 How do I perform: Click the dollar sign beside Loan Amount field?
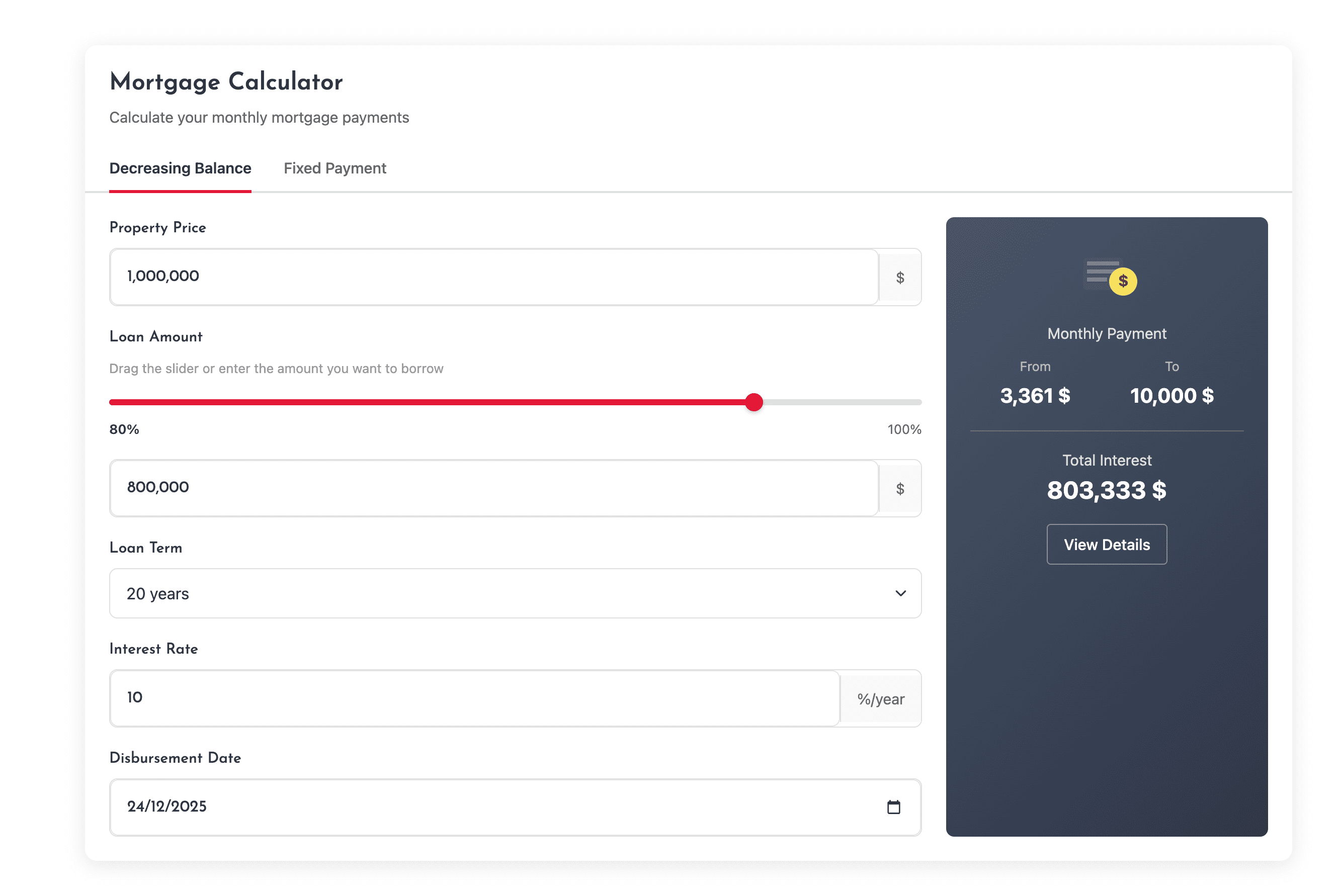click(900, 488)
